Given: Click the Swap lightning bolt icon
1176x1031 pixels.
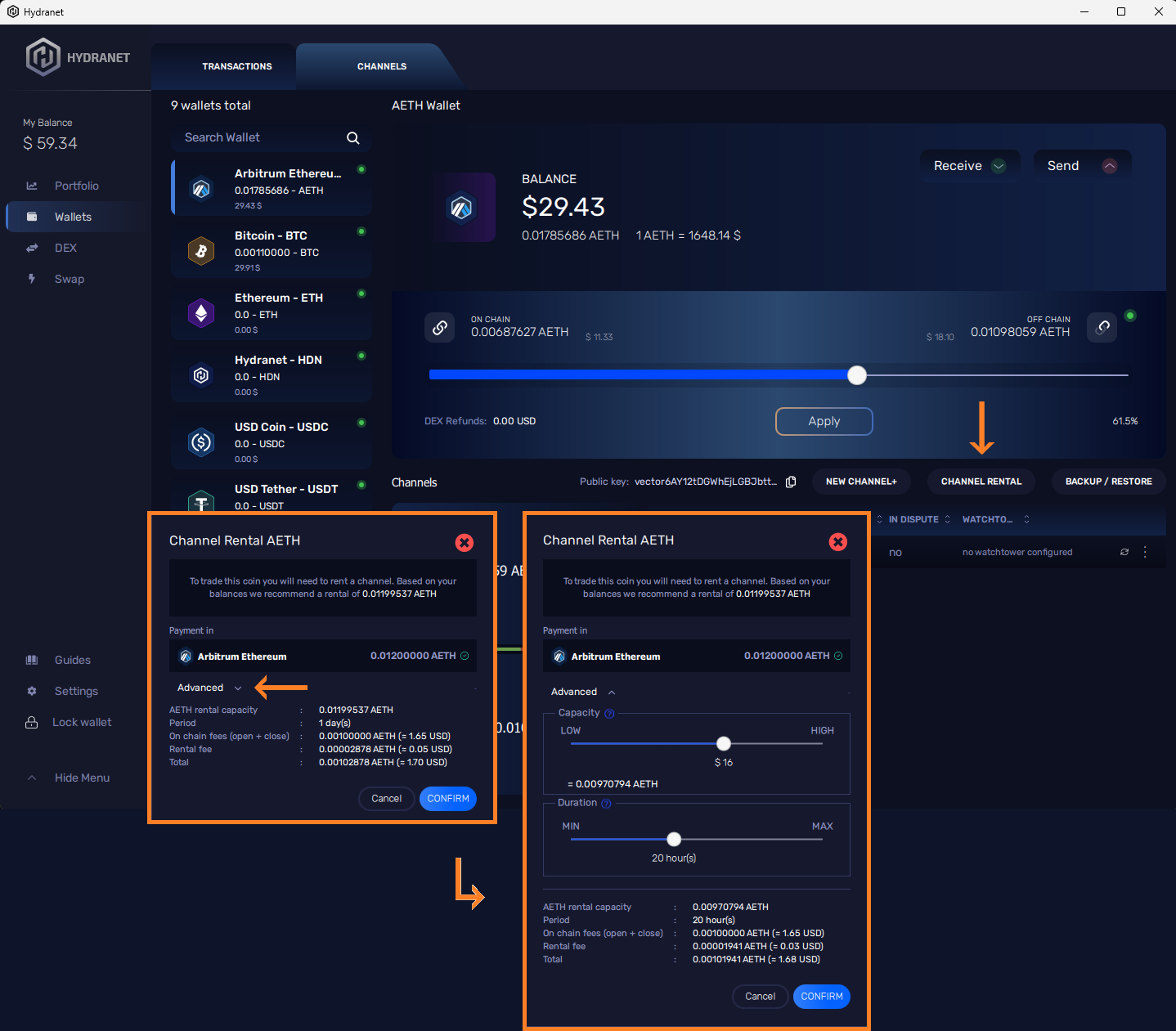Looking at the screenshot, I should point(32,279).
